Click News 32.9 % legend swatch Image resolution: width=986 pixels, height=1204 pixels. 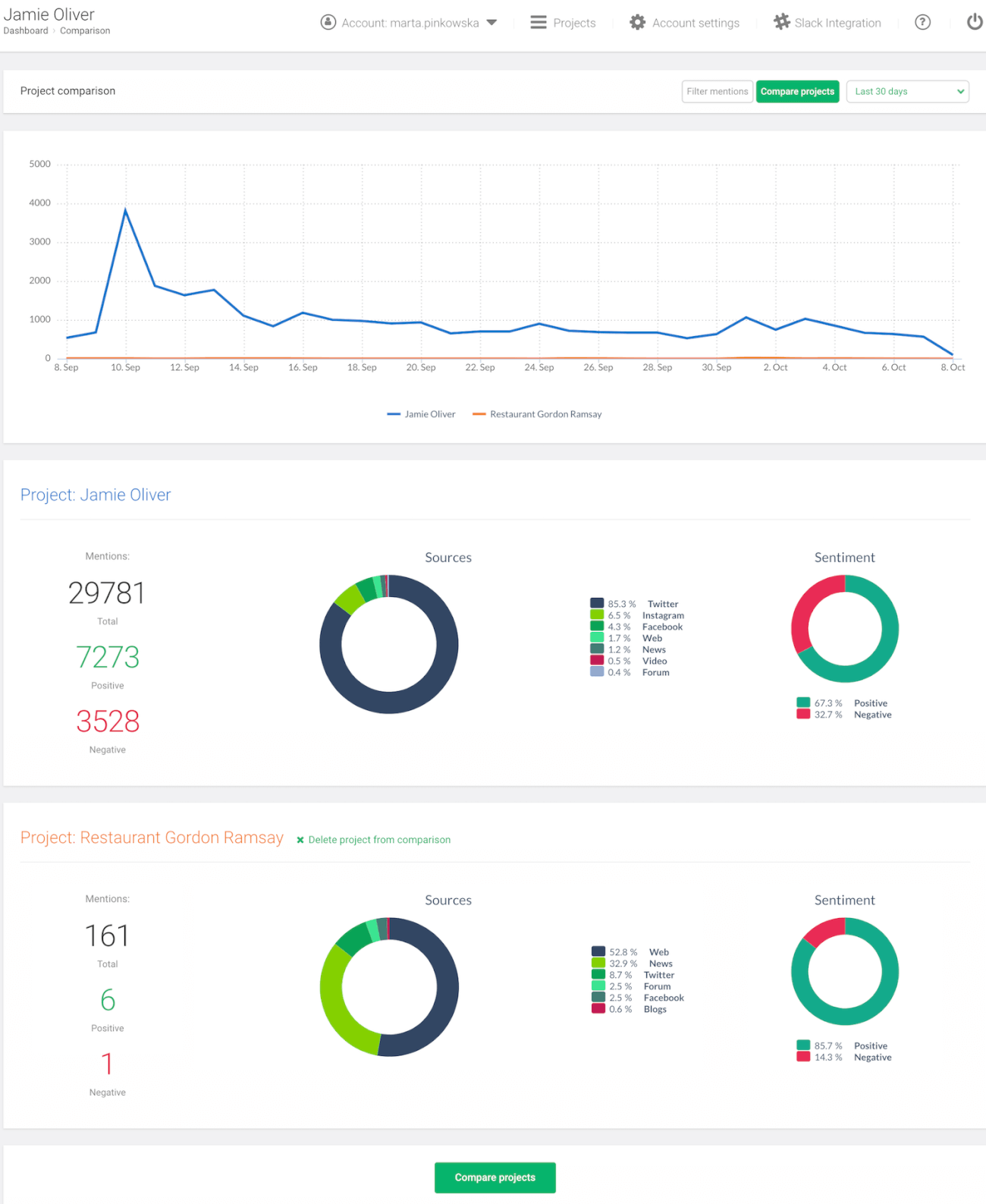point(598,963)
